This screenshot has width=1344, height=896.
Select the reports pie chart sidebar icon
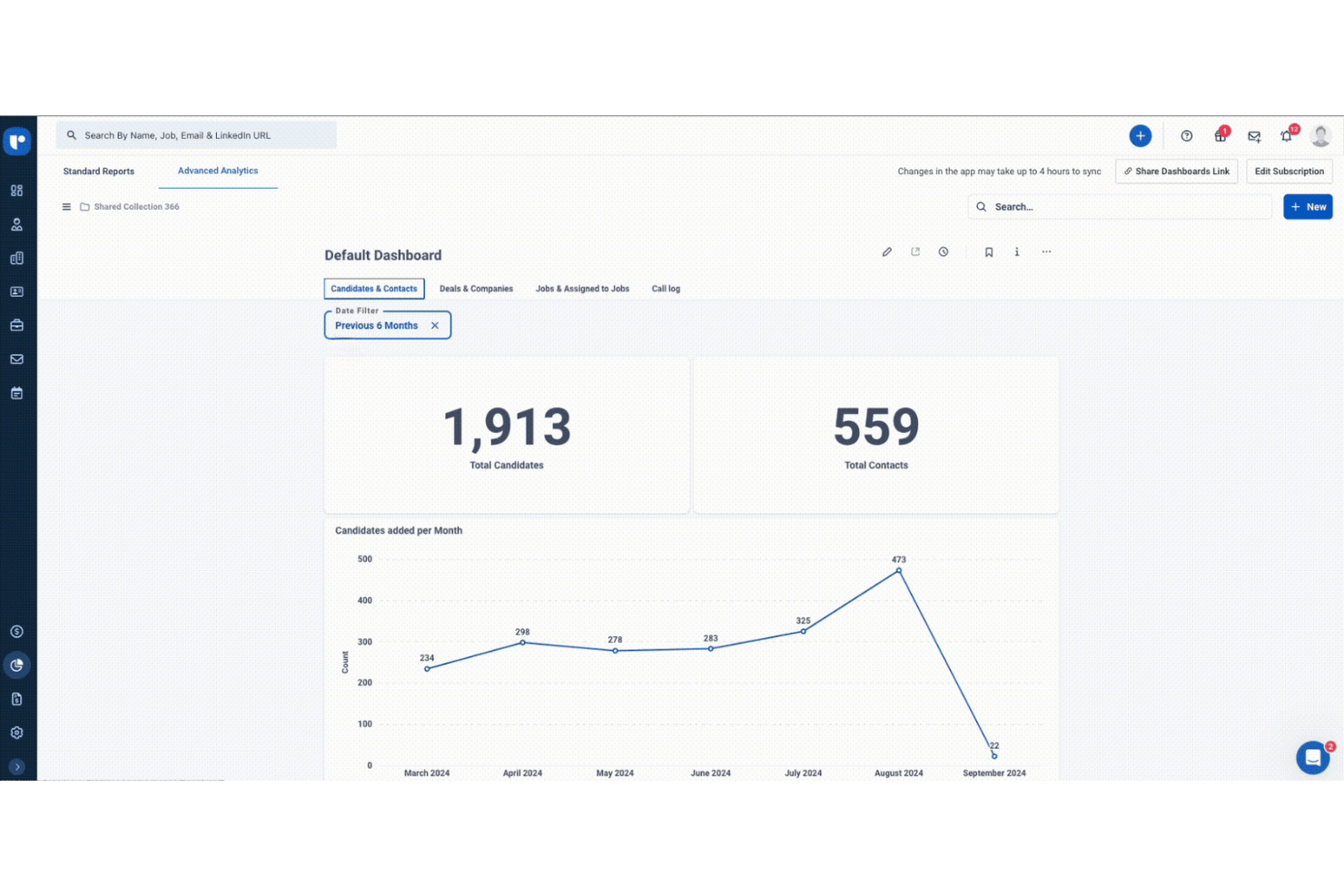pos(16,665)
